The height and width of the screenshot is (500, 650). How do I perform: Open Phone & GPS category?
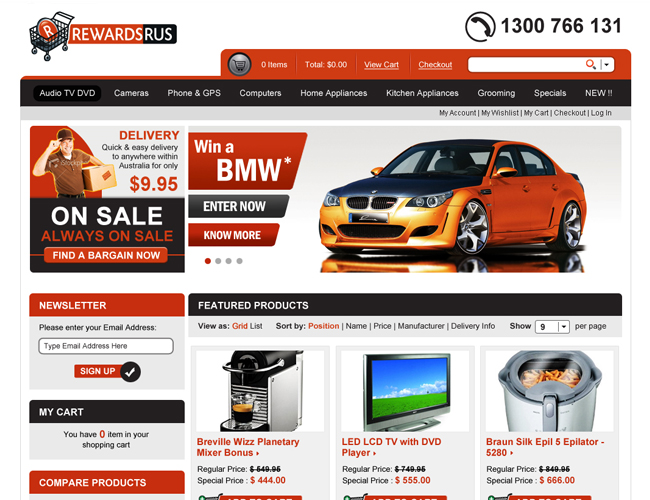tap(194, 93)
